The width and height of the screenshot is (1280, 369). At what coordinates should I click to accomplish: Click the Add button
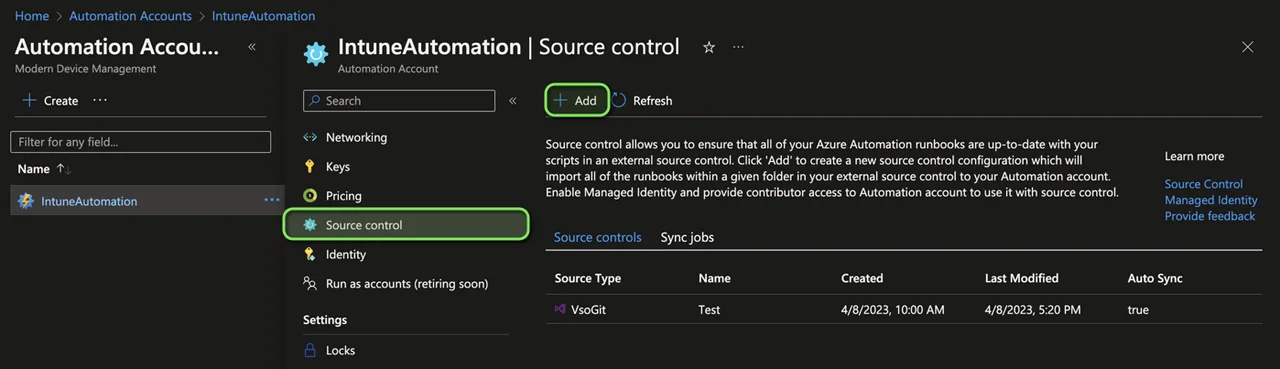577,101
